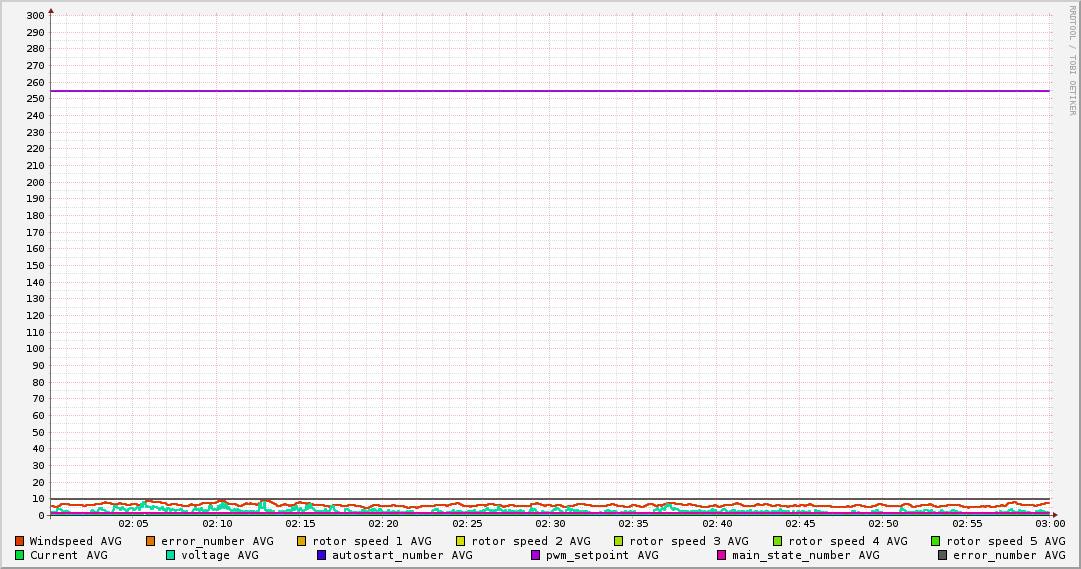Click the rotor speed 3 AVG swatch

(618, 541)
